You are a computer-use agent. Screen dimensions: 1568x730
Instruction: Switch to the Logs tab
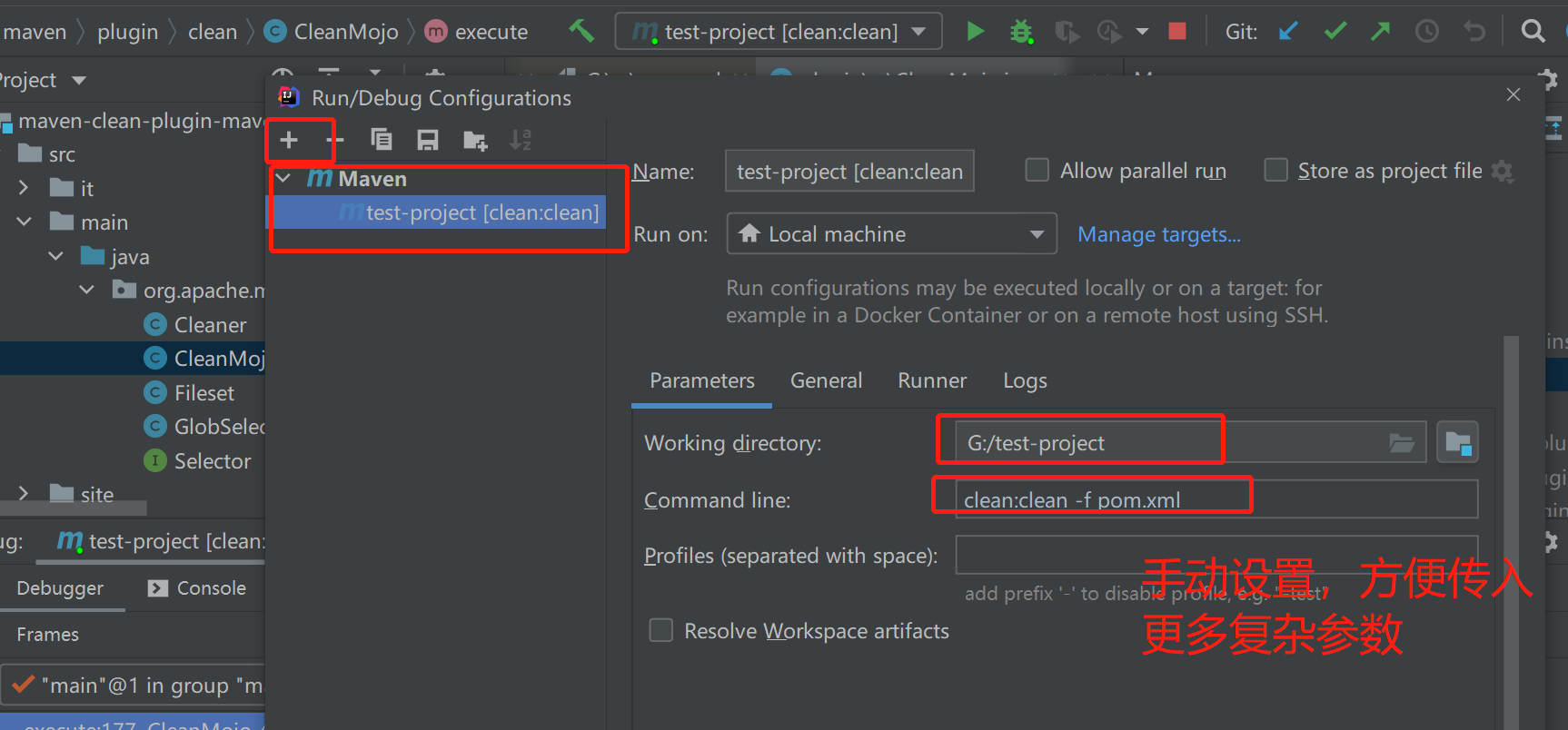pos(1025,380)
